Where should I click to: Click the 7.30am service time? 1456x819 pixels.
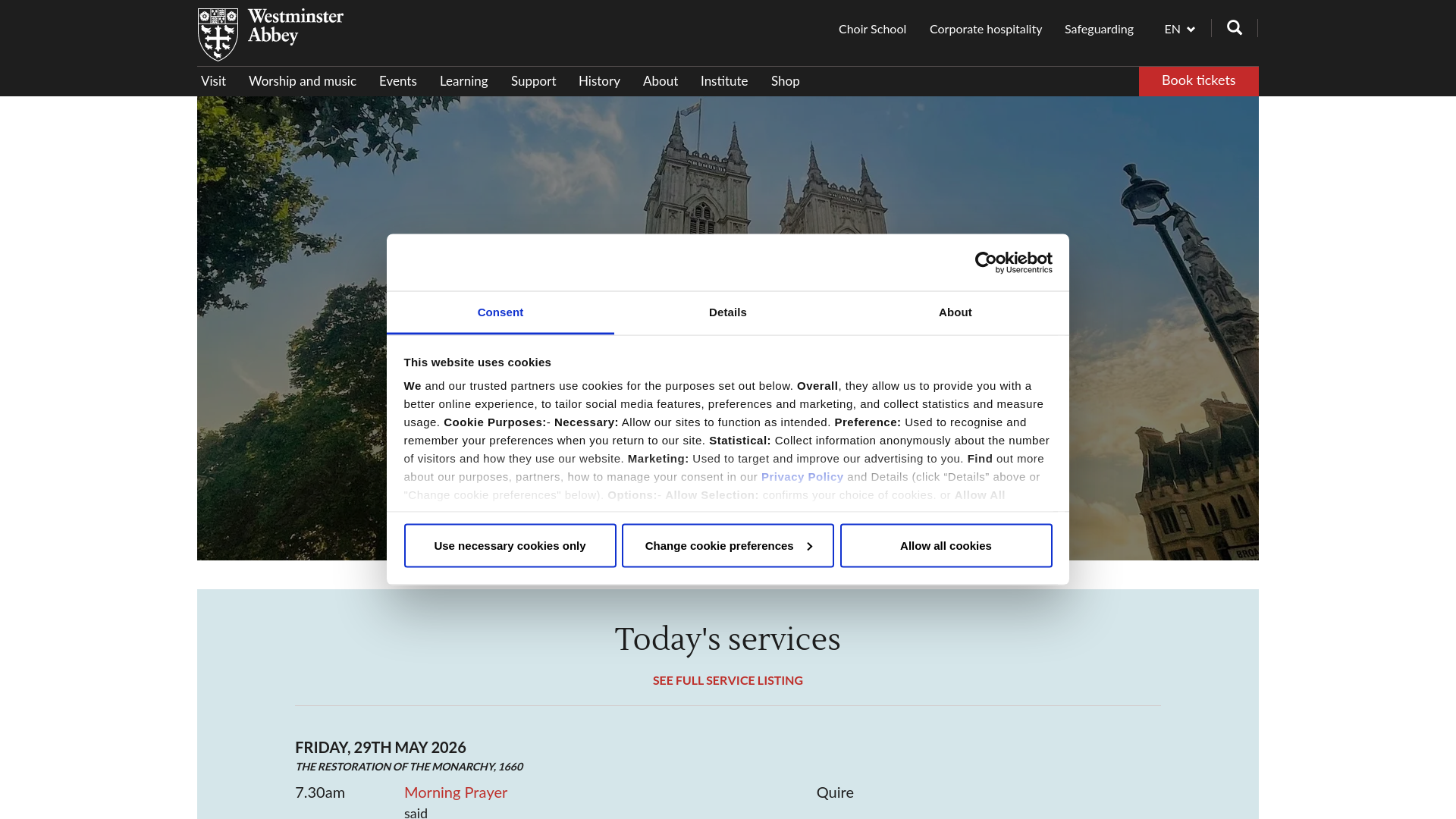(320, 792)
